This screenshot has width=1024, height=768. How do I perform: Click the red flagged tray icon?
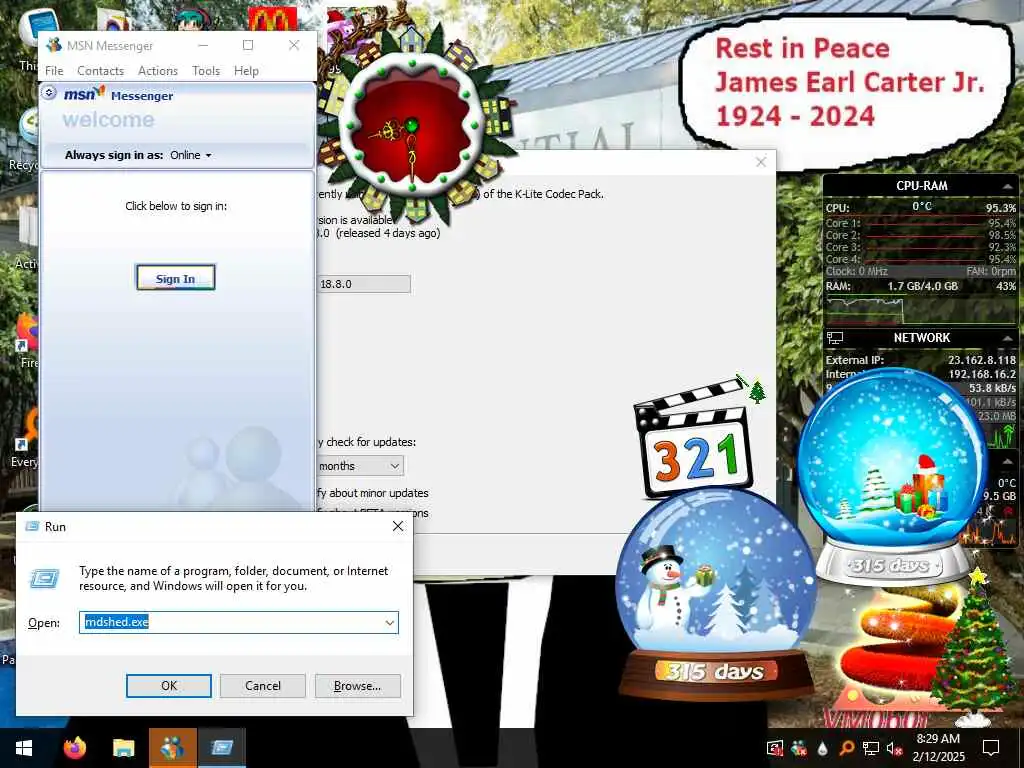pyautogui.click(x=775, y=748)
